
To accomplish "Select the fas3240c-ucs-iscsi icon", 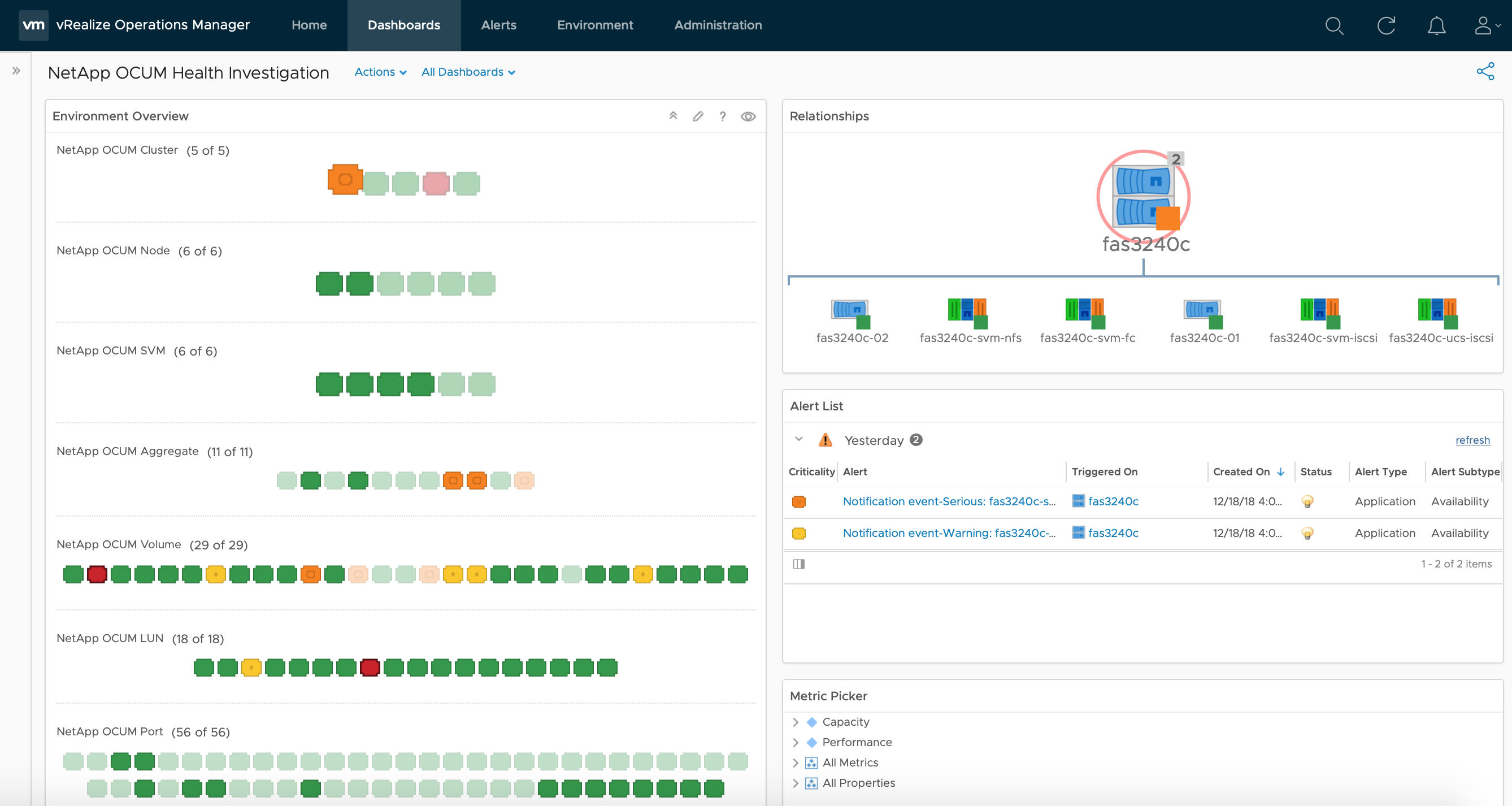I will point(1438,314).
